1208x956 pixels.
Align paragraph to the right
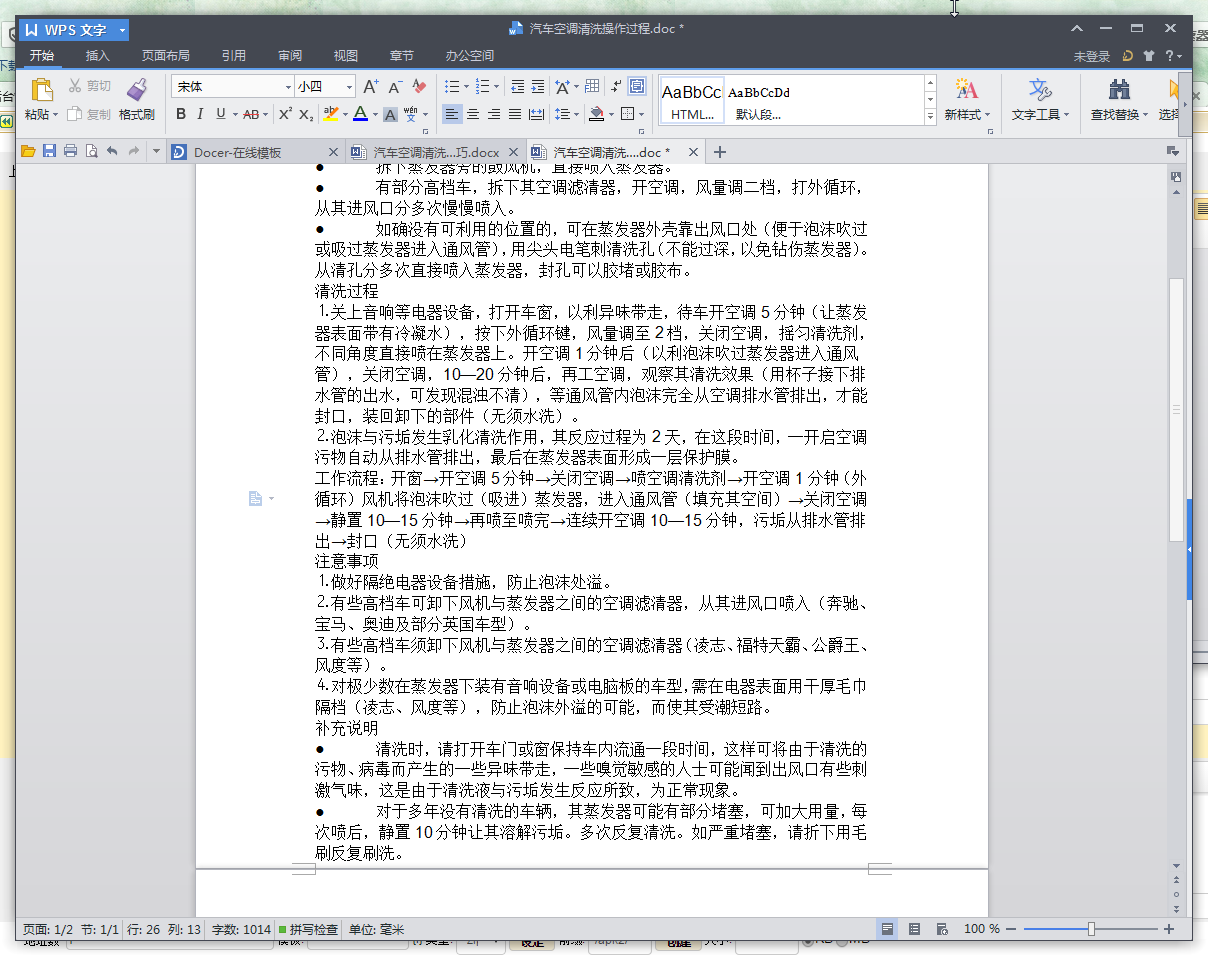pyautogui.click(x=494, y=114)
